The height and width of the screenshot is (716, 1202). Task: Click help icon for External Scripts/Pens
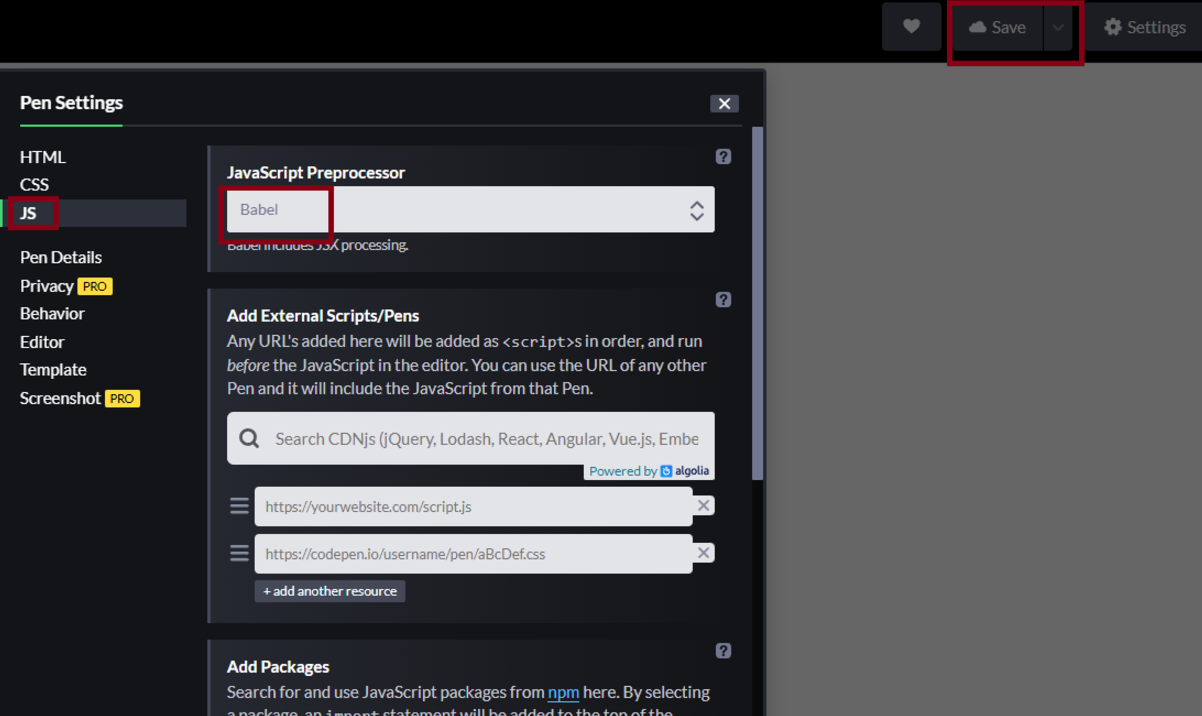(x=723, y=300)
